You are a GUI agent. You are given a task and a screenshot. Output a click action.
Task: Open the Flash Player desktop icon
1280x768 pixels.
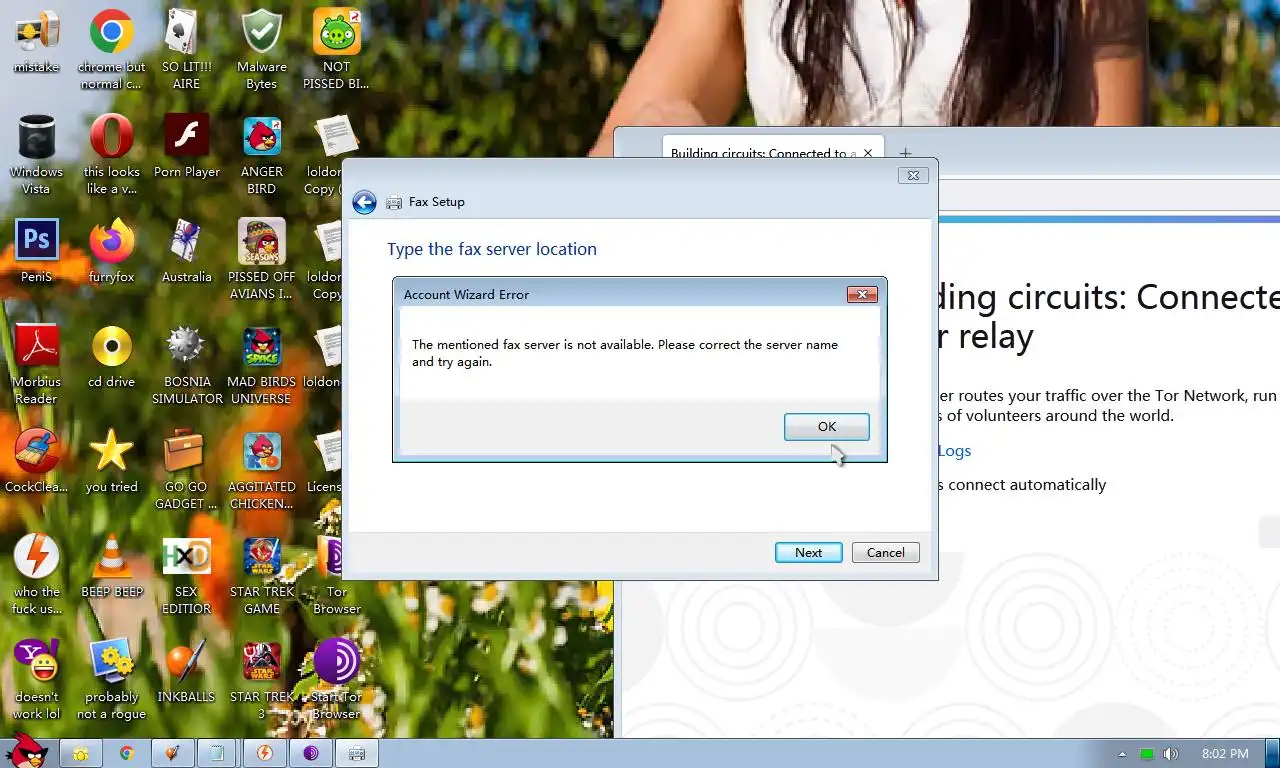coord(187,145)
